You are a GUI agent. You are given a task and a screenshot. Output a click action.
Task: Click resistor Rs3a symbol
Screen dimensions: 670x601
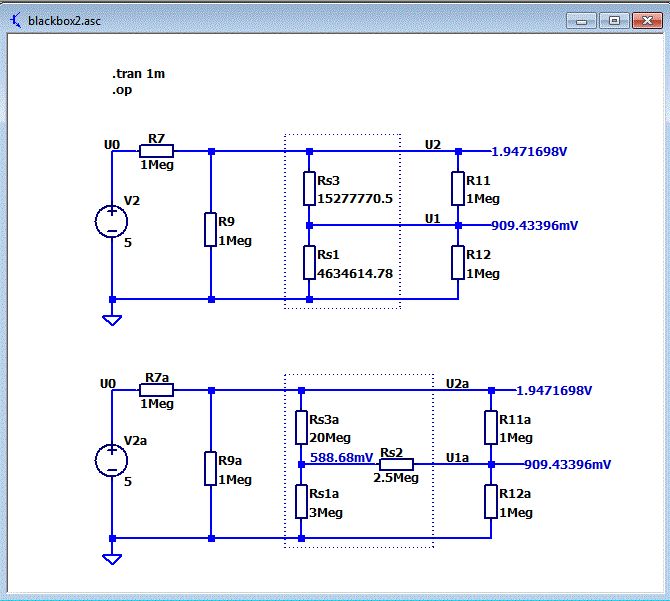point(301,427)
